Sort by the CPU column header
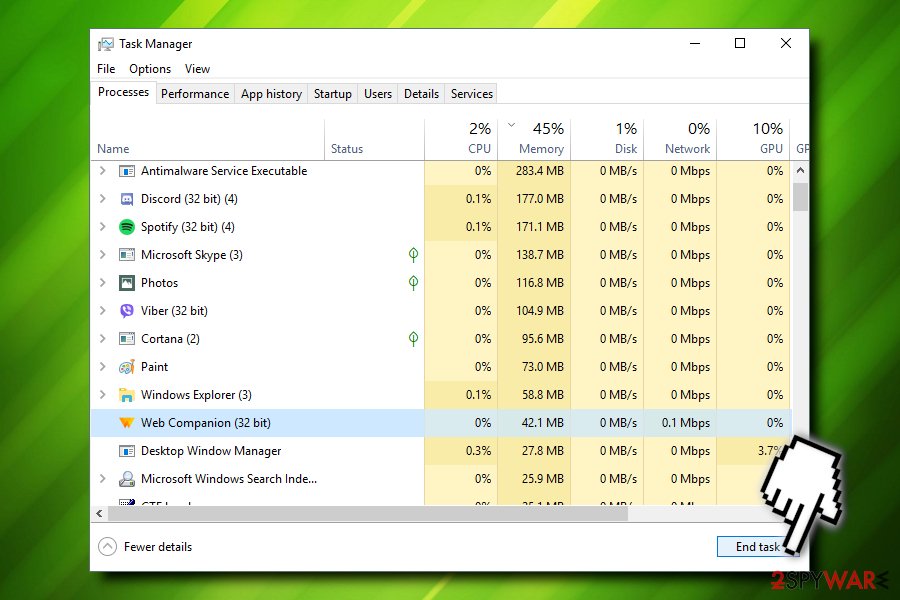The height and width of the screenshot is (600, 900). tap(461, 139)
